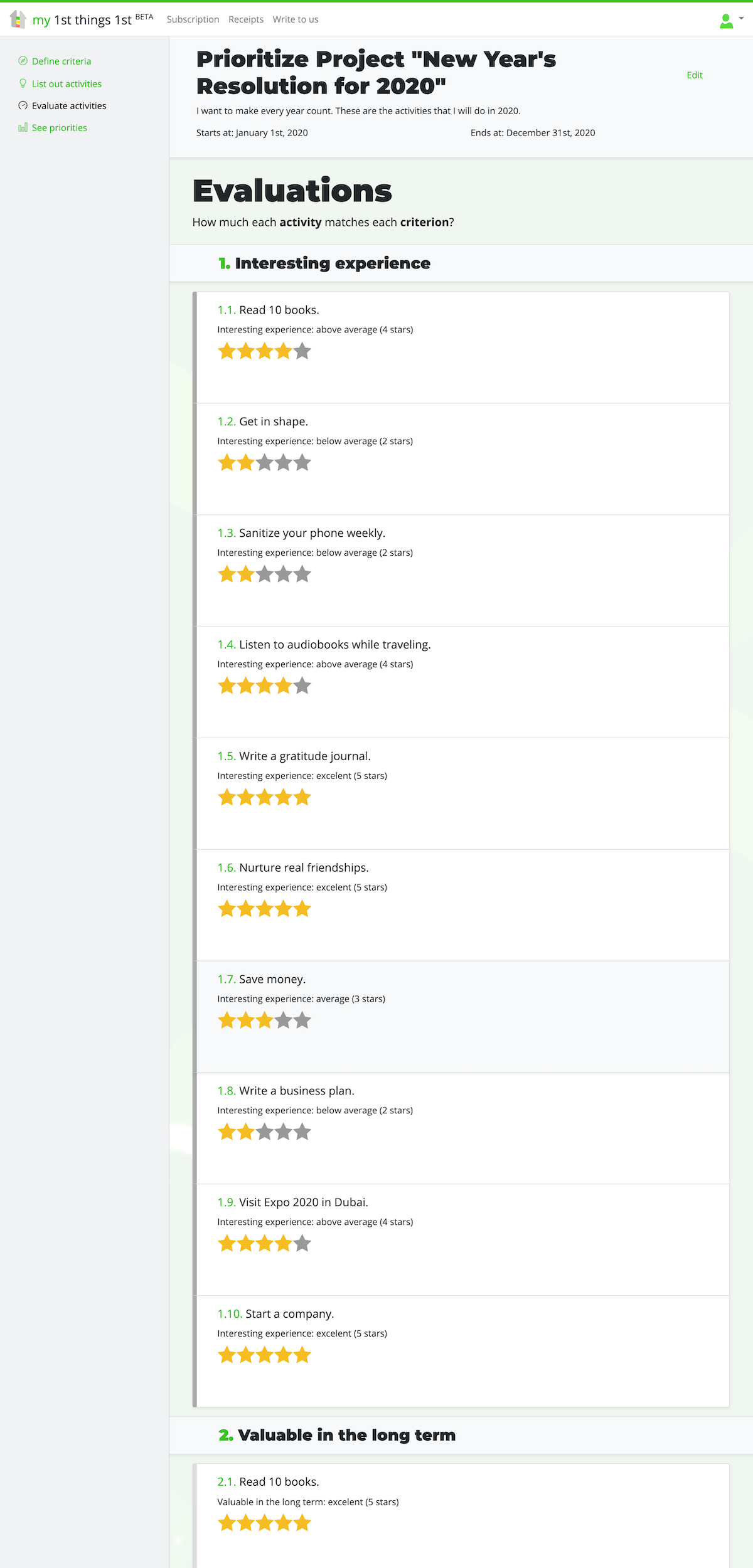This screenshot has width=753, height=1568.
Task: Set Save money rating to fourth star
Action: click(x=284, y=1020)
